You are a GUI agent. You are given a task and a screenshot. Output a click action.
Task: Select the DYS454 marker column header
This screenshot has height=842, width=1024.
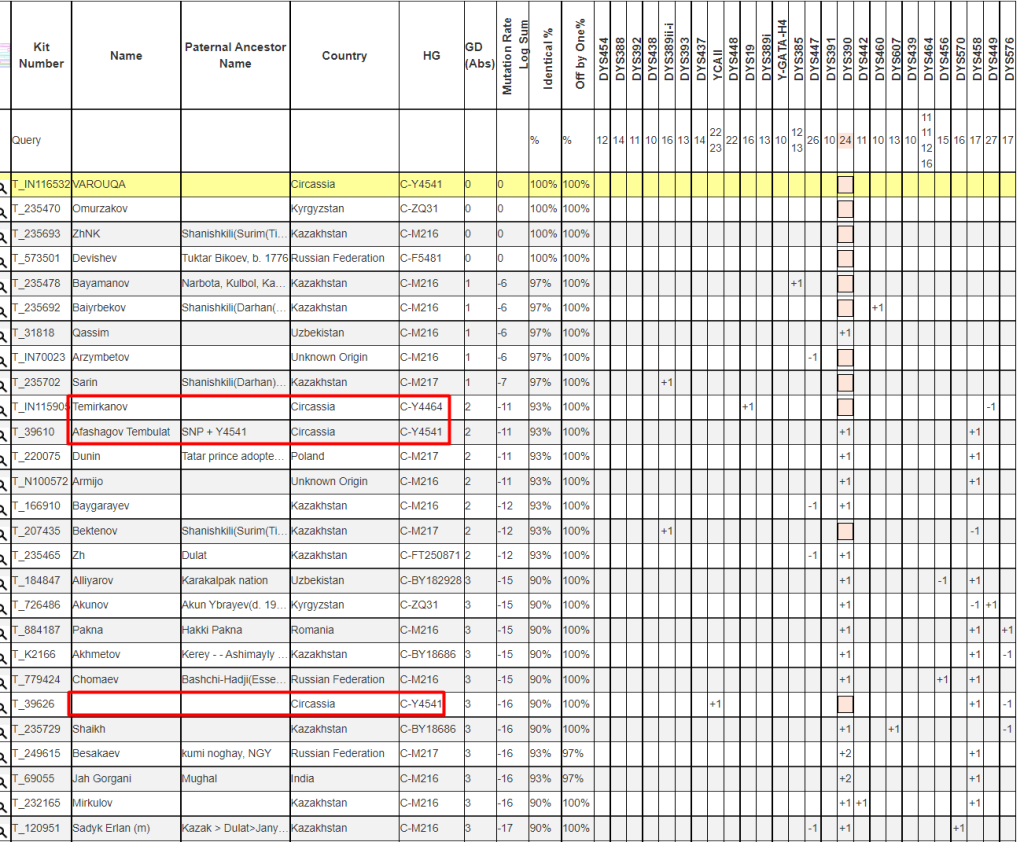click(x=603, y=59)
